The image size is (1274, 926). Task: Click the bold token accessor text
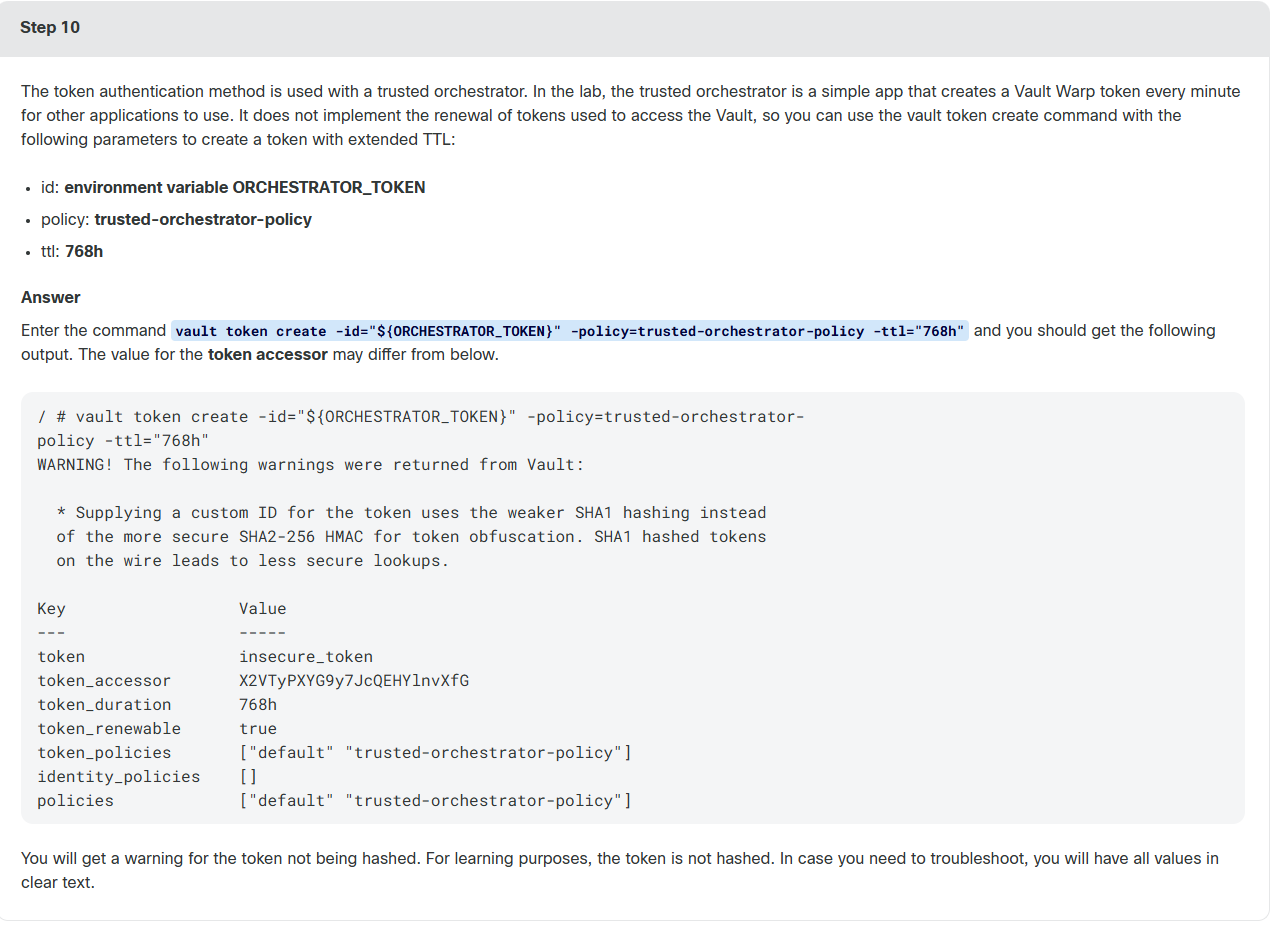tap(267, 354)
